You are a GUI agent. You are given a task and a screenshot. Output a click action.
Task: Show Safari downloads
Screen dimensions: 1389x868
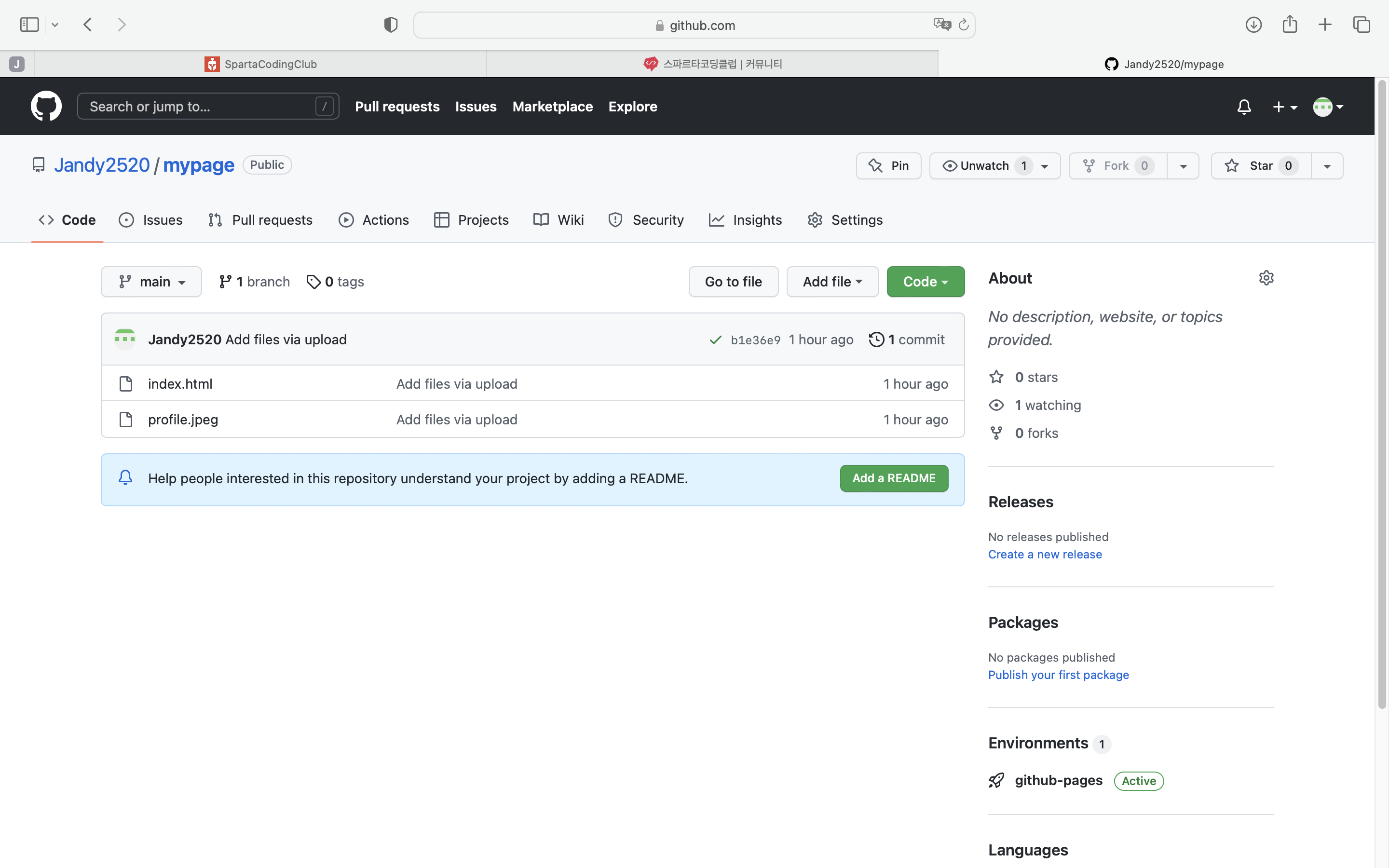pyautogui.click(x=1253, y=25)
